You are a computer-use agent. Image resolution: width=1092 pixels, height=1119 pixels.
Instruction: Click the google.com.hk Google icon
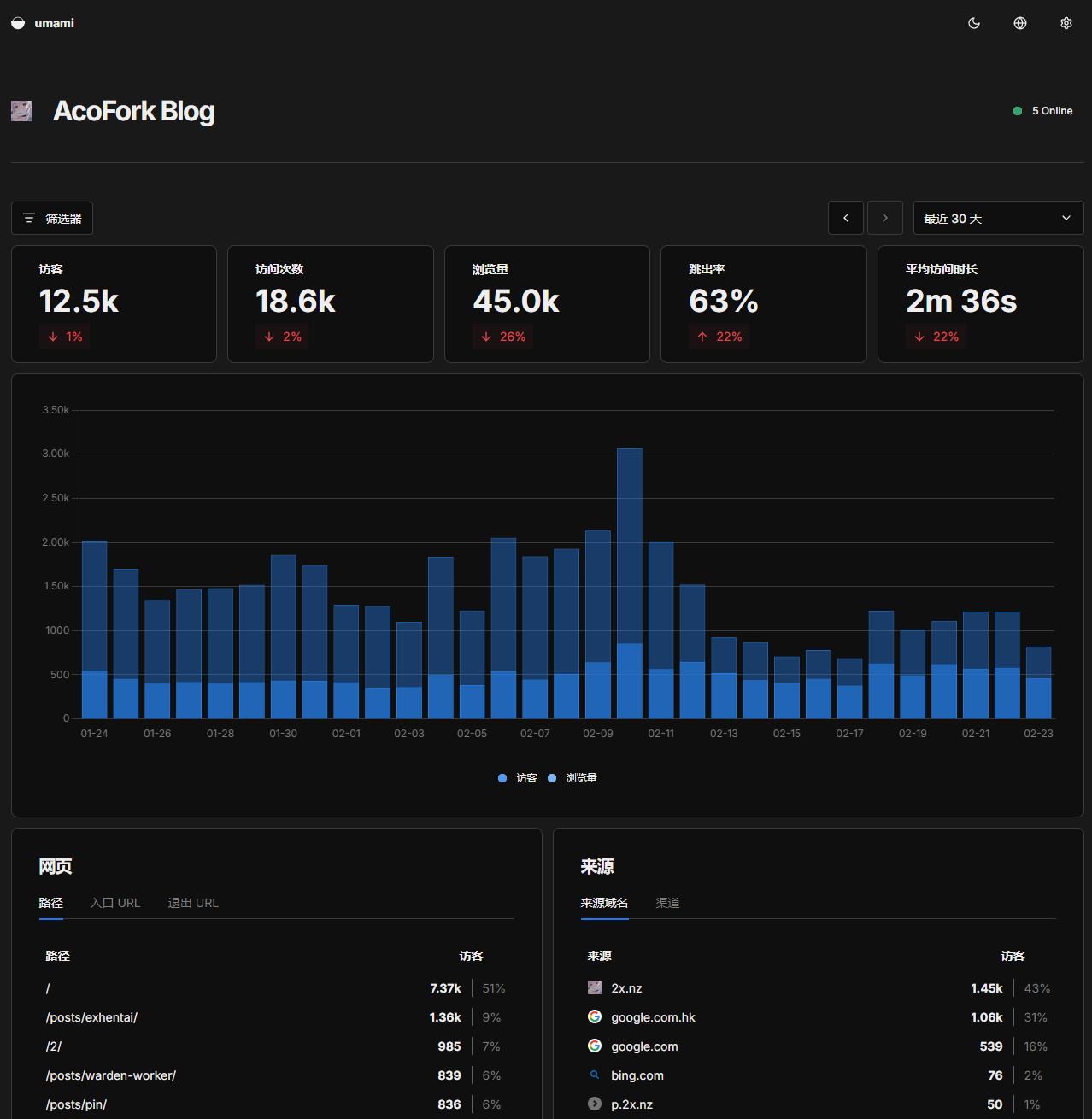[x=595, y=1017]
